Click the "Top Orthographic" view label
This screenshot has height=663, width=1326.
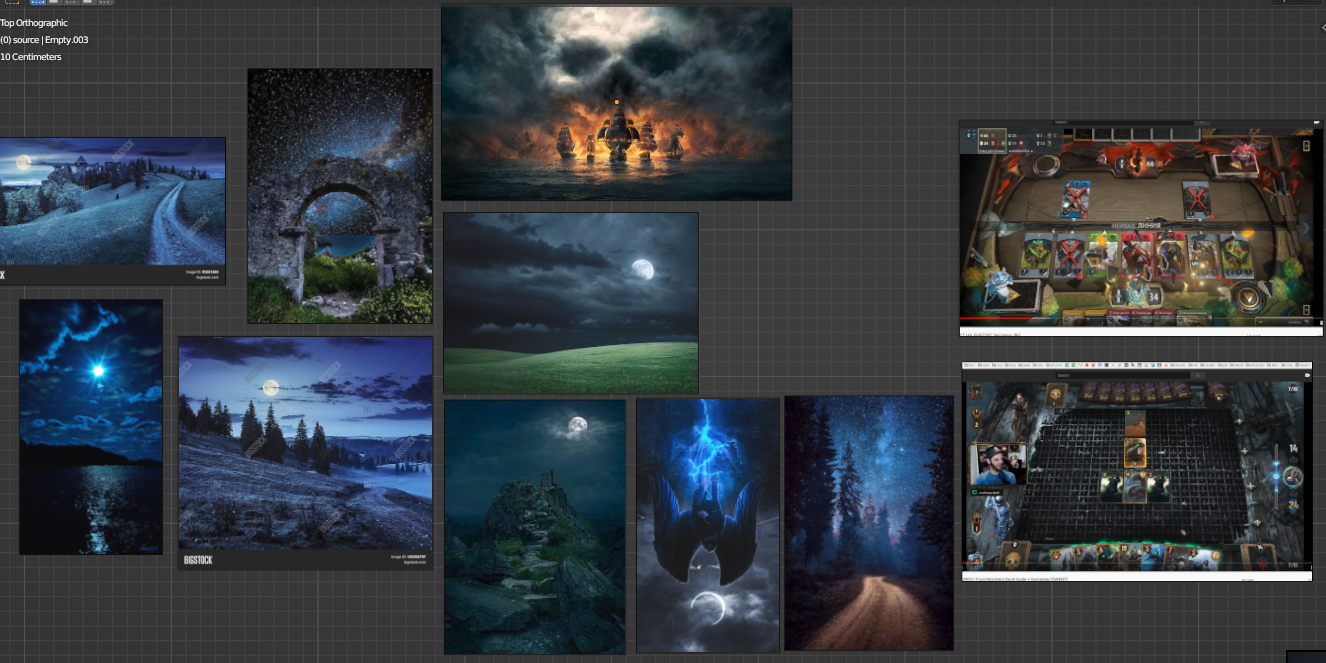point(34,23)
